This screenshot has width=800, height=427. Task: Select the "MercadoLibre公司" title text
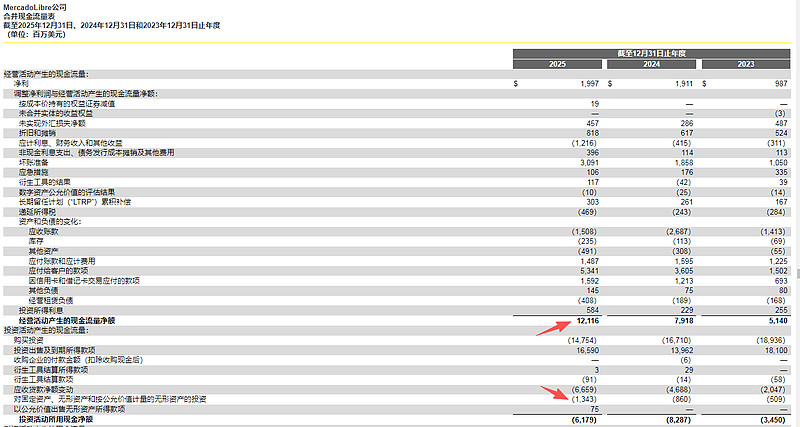(x=35, y=7)
